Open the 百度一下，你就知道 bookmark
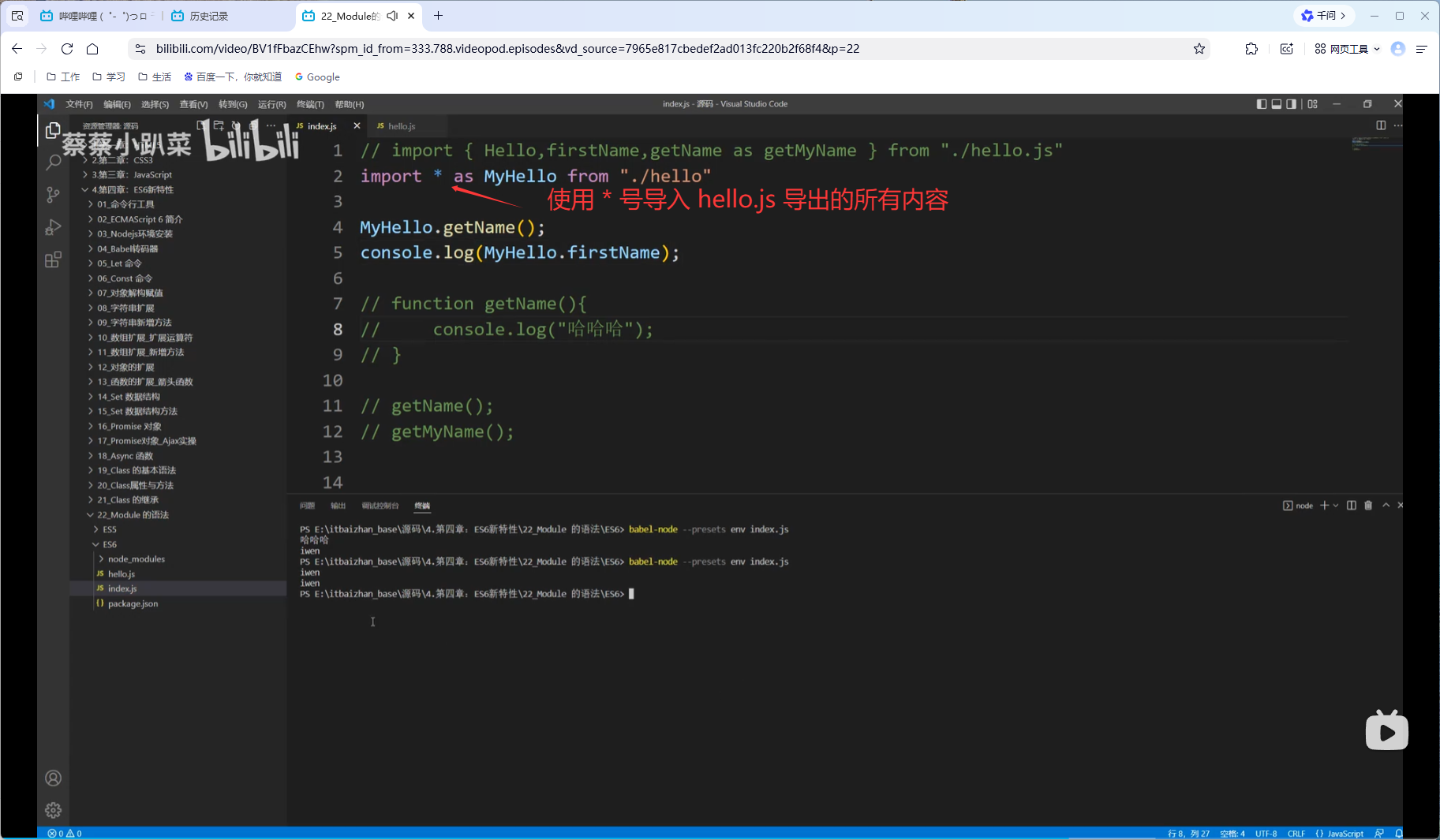The width and height of the screenshot is (1440, 840). click(x=233, y=77)
